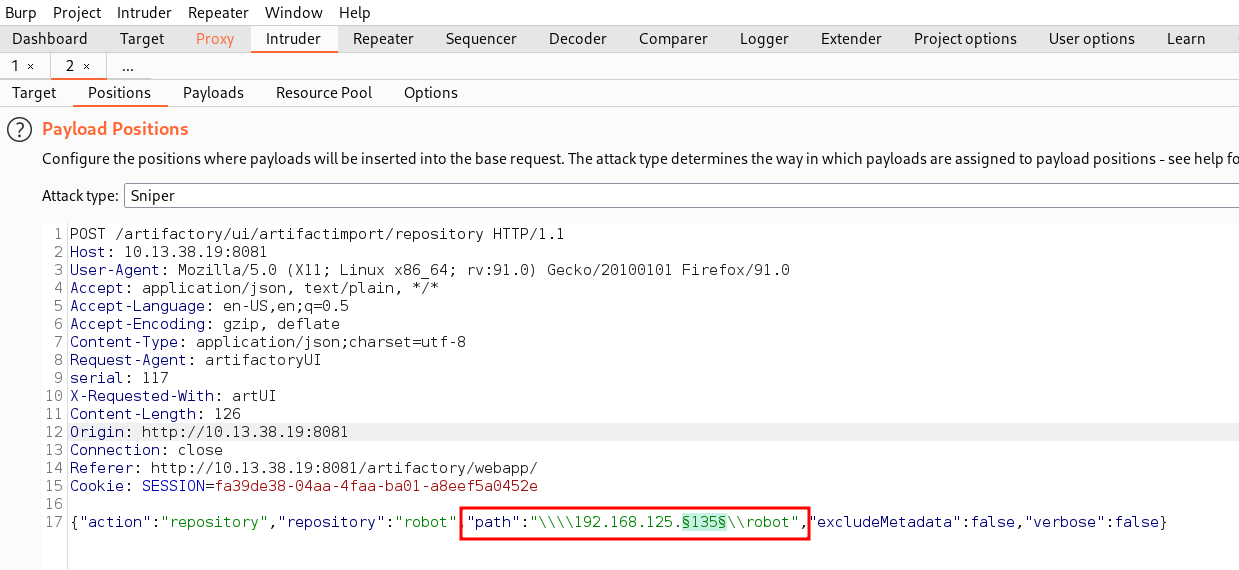Image resolution: width=1239 pixels, height=570 pixels.
Task: Open the Attack type dropdown
Action: pos(680,196)
